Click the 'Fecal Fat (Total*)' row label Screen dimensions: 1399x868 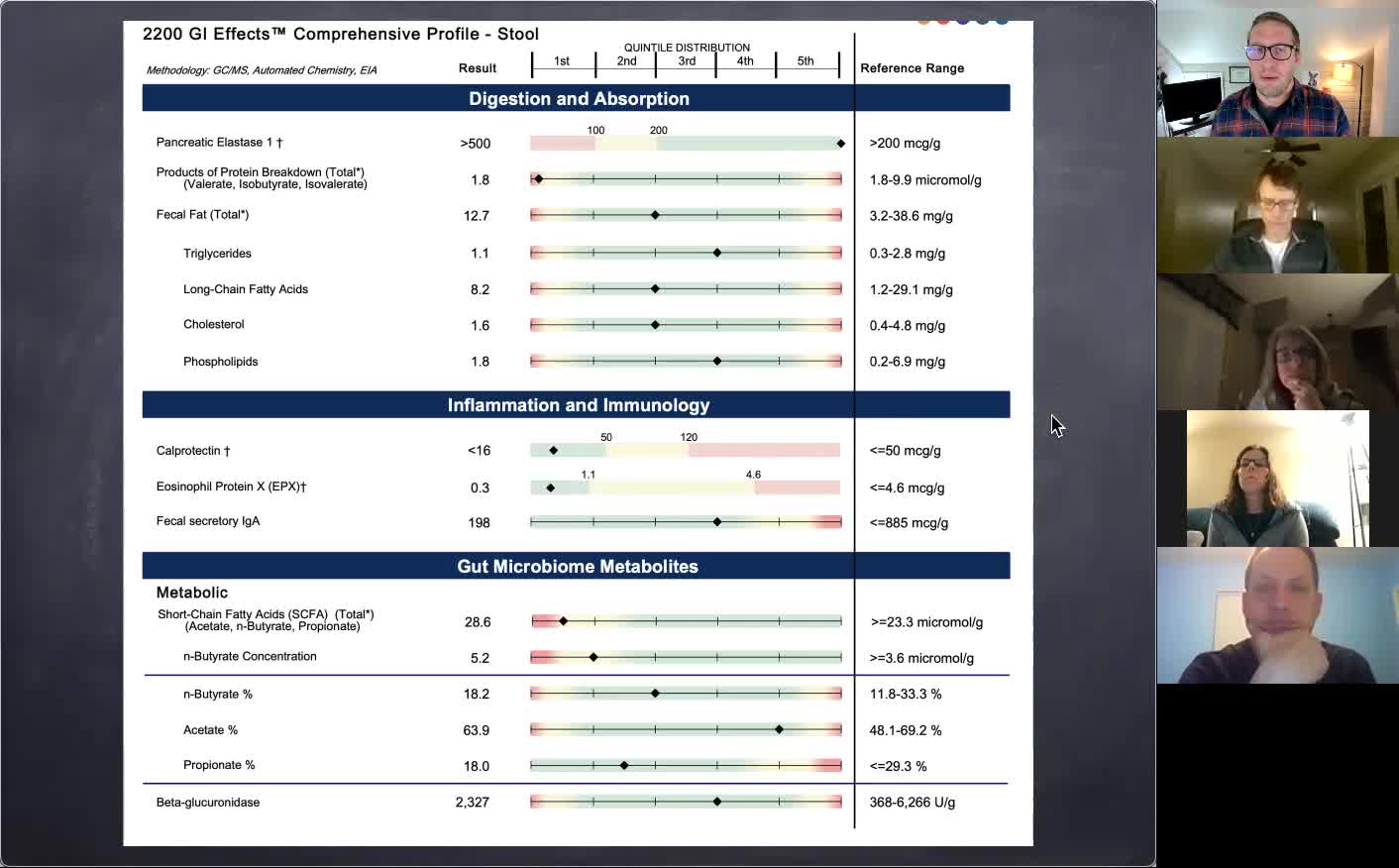202,215
